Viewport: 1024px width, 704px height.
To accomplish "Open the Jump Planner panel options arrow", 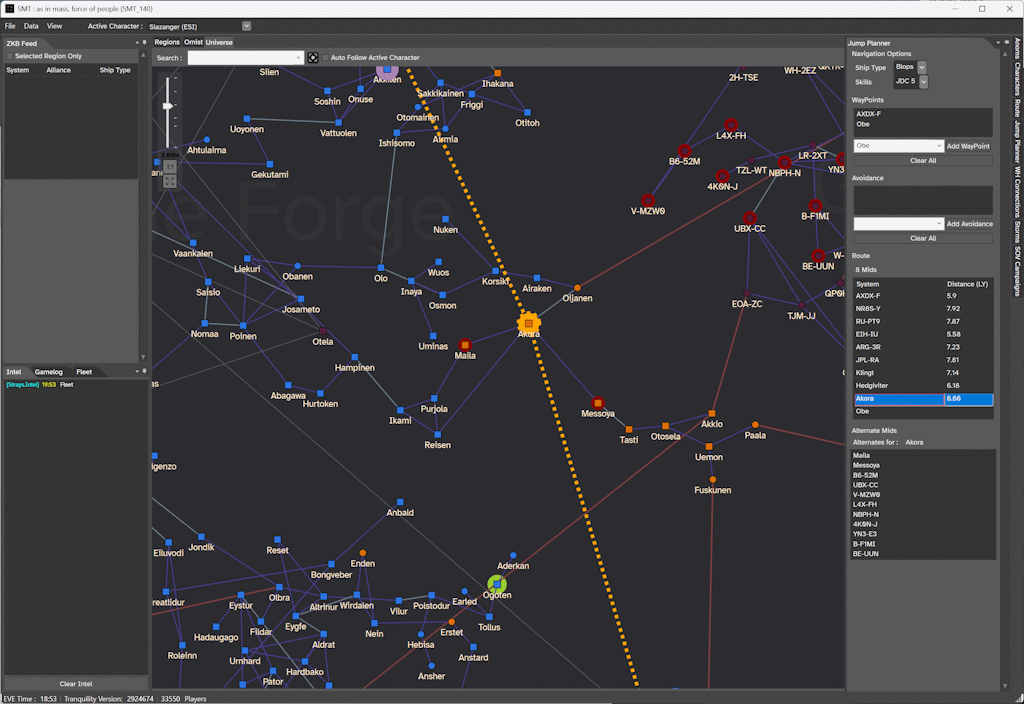I will (998, 43).
